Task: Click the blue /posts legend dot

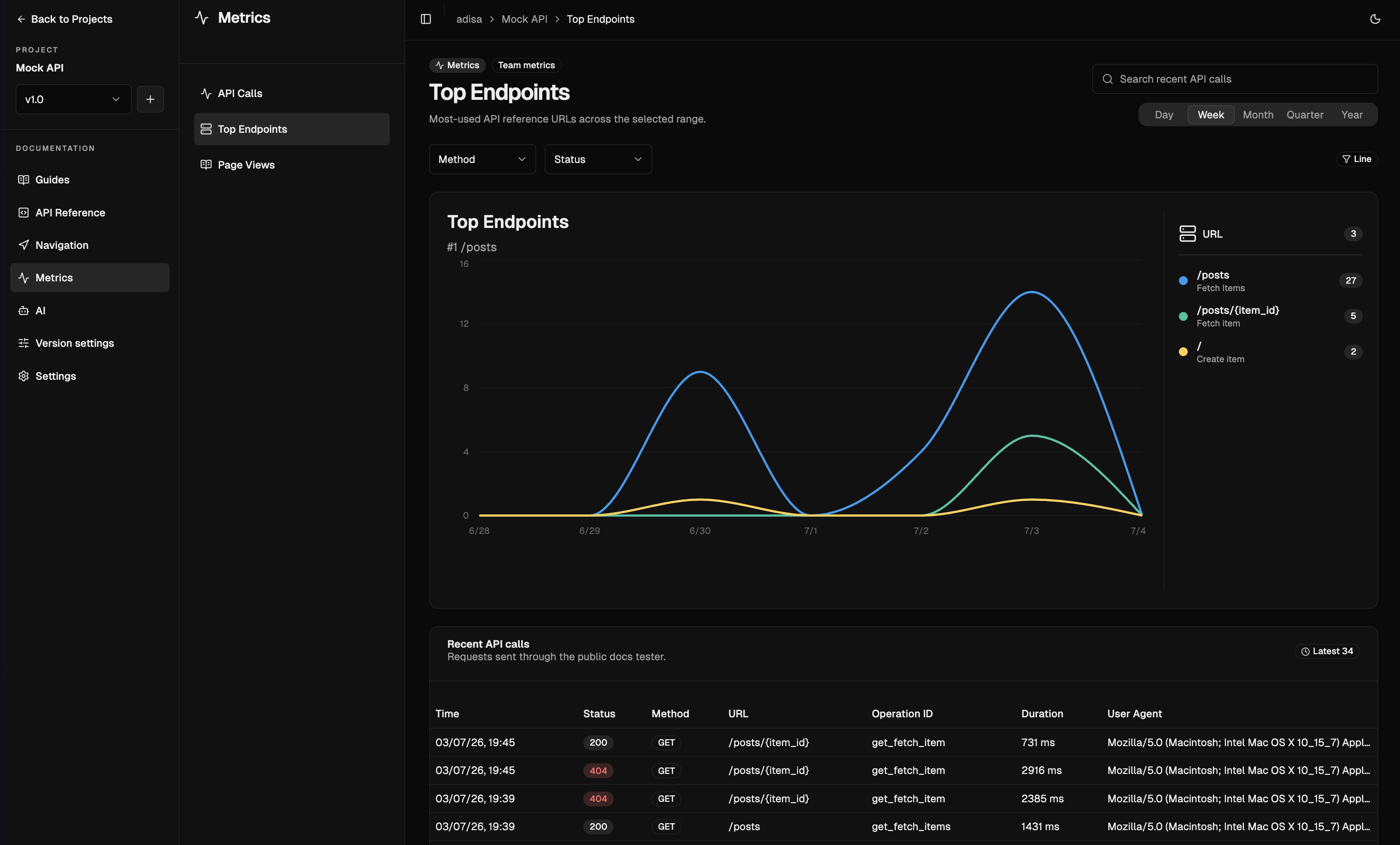Action: tap(1183, 280)
